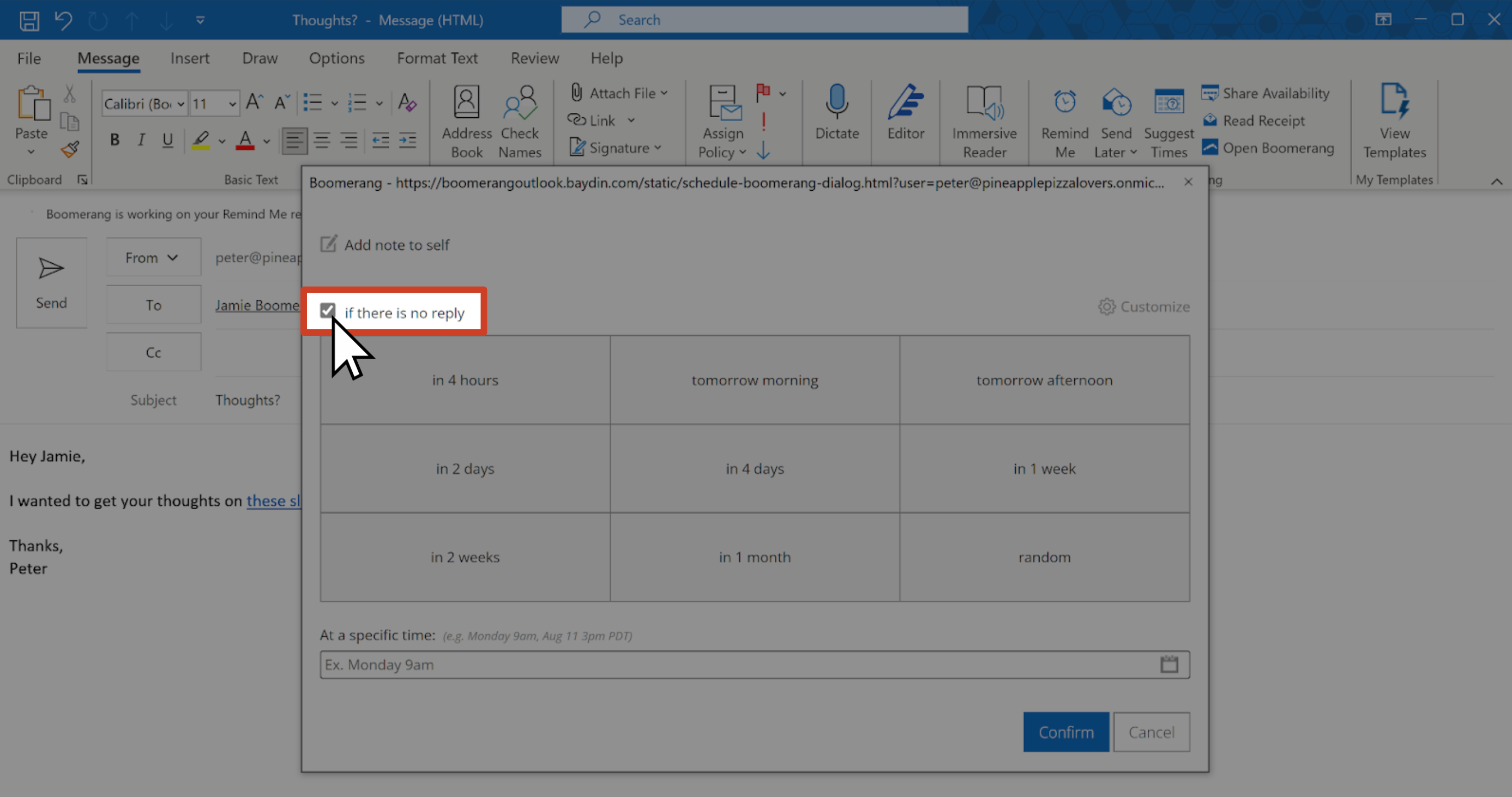Select Center alignment button
The width and height of the screenshot is (1512, 797).
pos(322,140)
